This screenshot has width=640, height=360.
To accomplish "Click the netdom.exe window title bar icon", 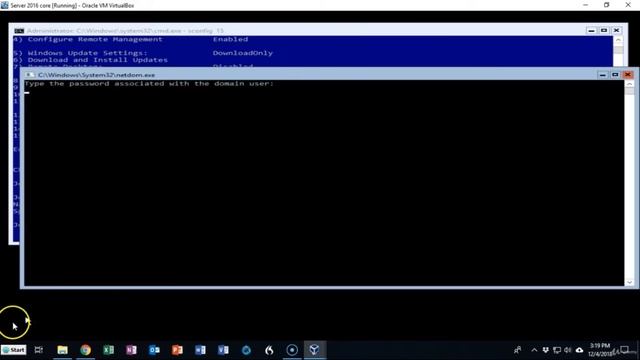I will (x=30, y=75).
